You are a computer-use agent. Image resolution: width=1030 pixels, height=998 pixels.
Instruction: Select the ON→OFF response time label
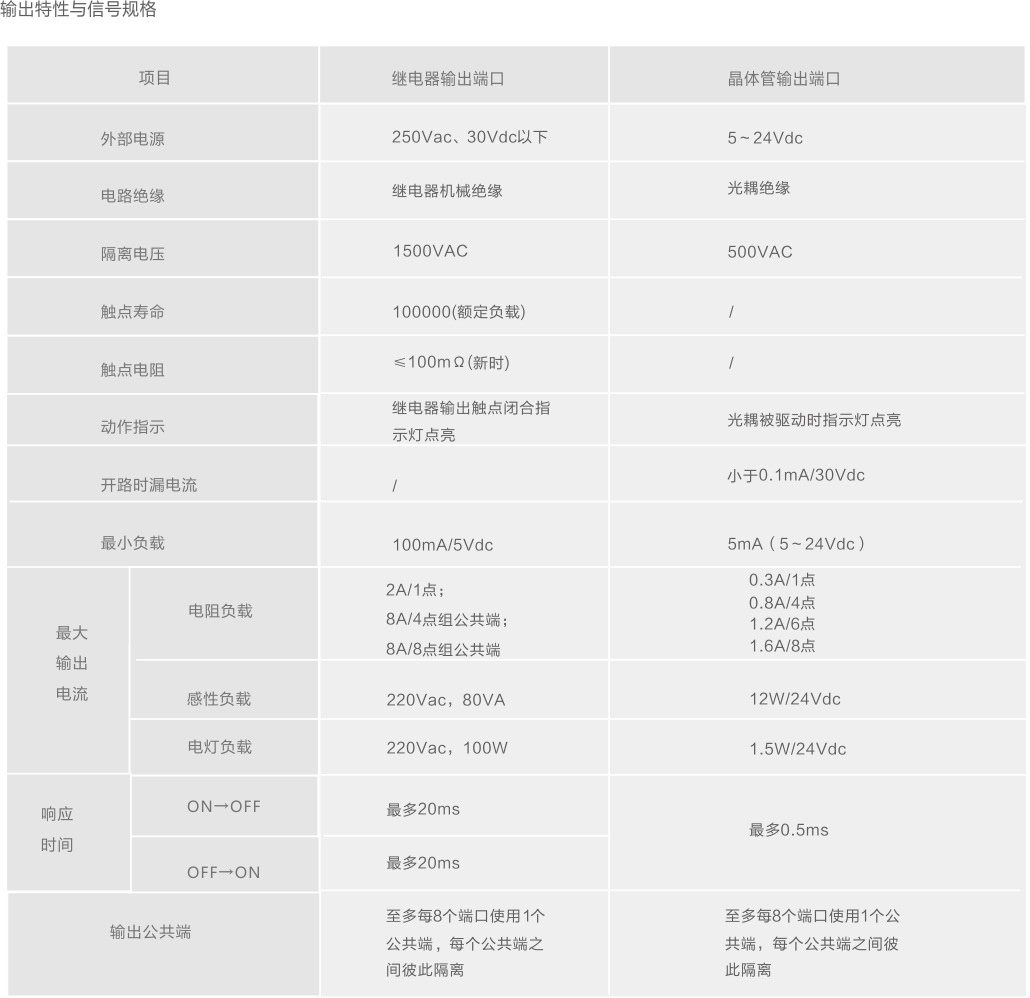click(223, 806)
